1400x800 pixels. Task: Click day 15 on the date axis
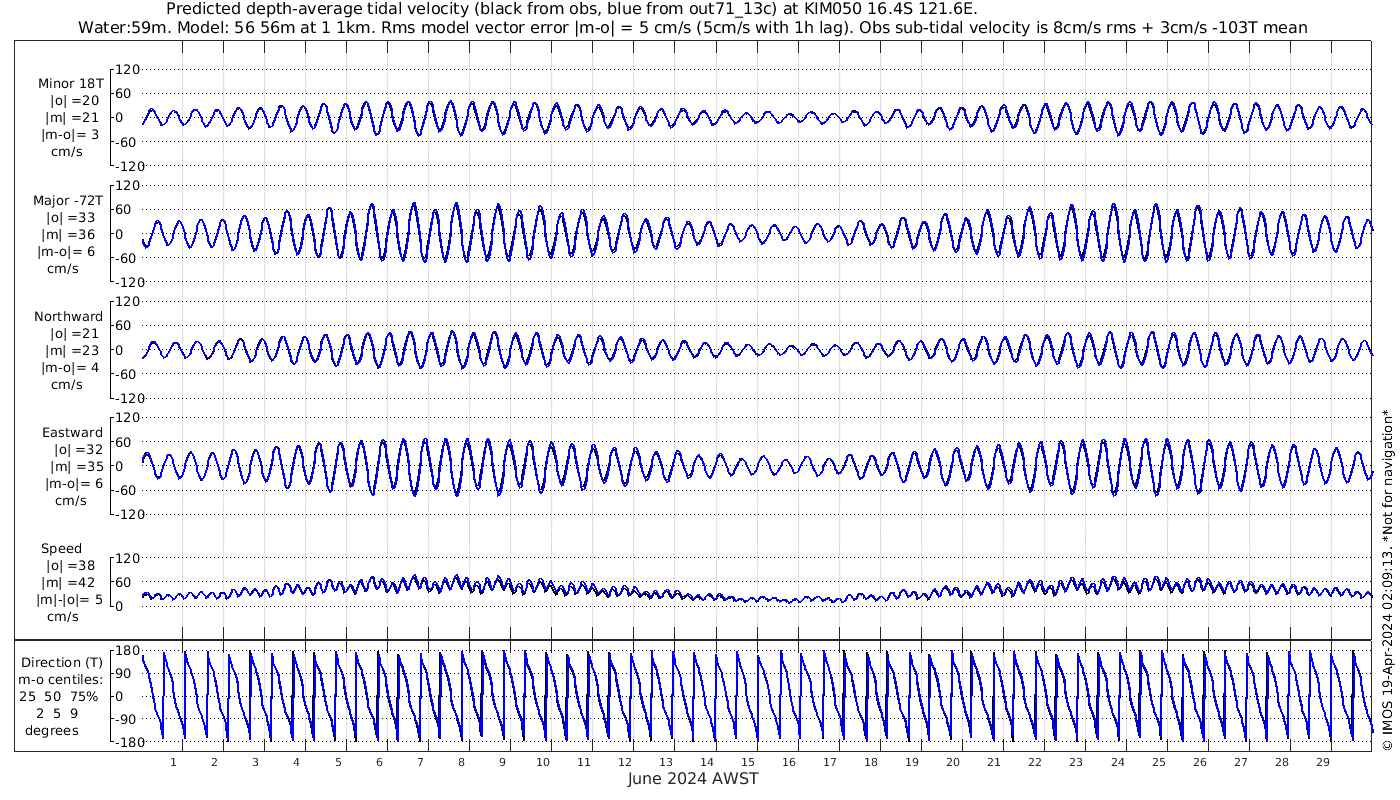coord(748,762)
